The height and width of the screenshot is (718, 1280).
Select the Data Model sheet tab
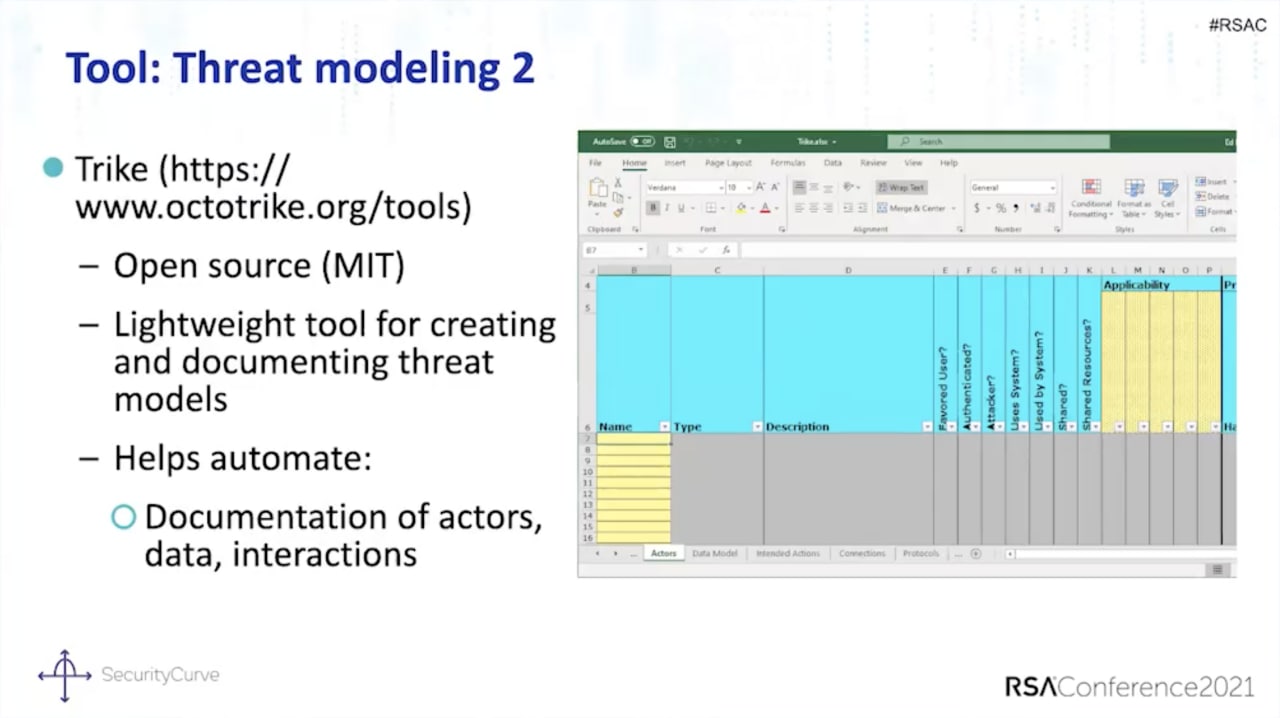715,553
